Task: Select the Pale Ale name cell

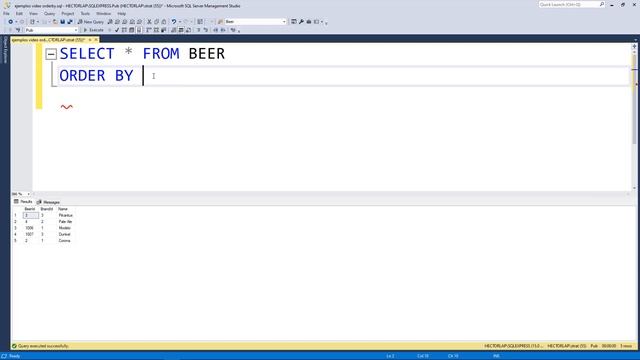Action: point(65,222)
